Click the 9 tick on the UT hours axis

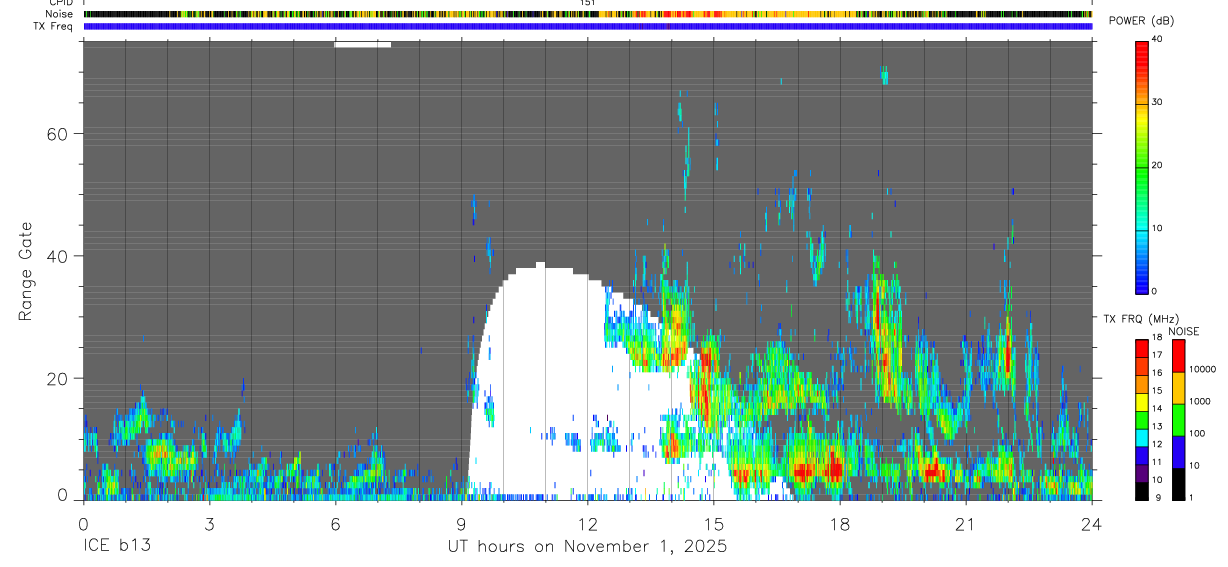coord(462,524)
